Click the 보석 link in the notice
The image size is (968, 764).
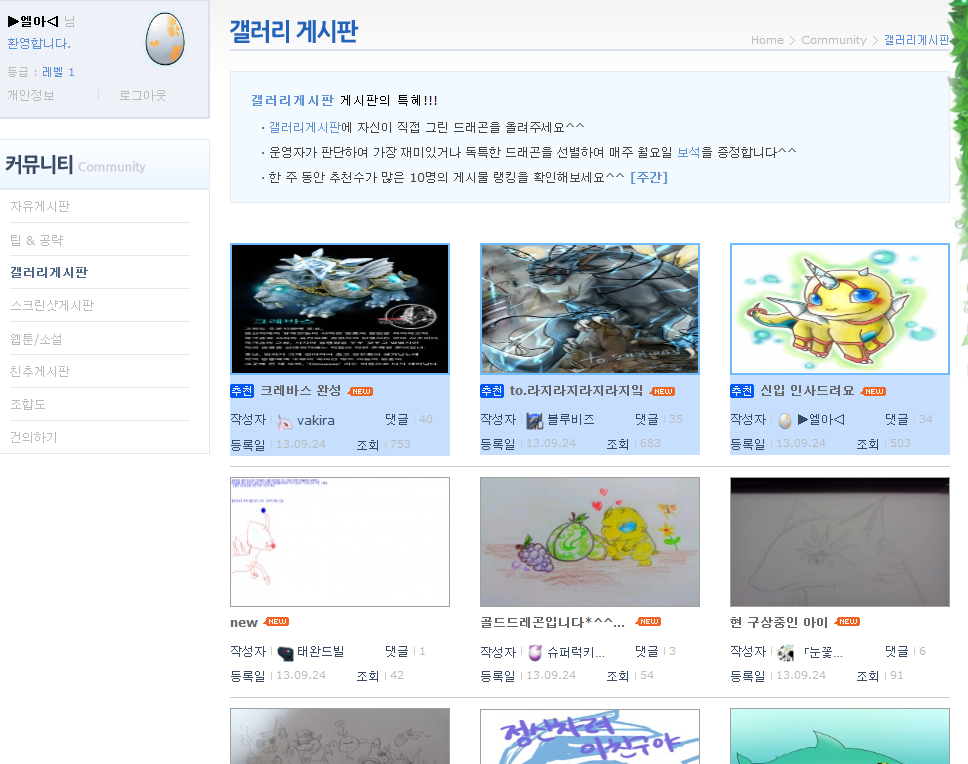coord(688,152)
